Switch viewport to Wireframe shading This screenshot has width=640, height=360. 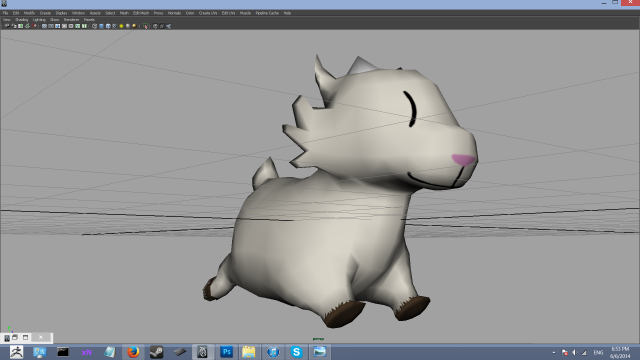(x=95, y=26)
